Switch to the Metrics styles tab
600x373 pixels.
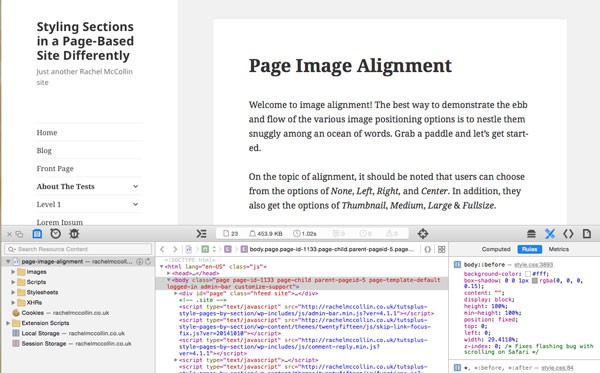pos(559,249)
